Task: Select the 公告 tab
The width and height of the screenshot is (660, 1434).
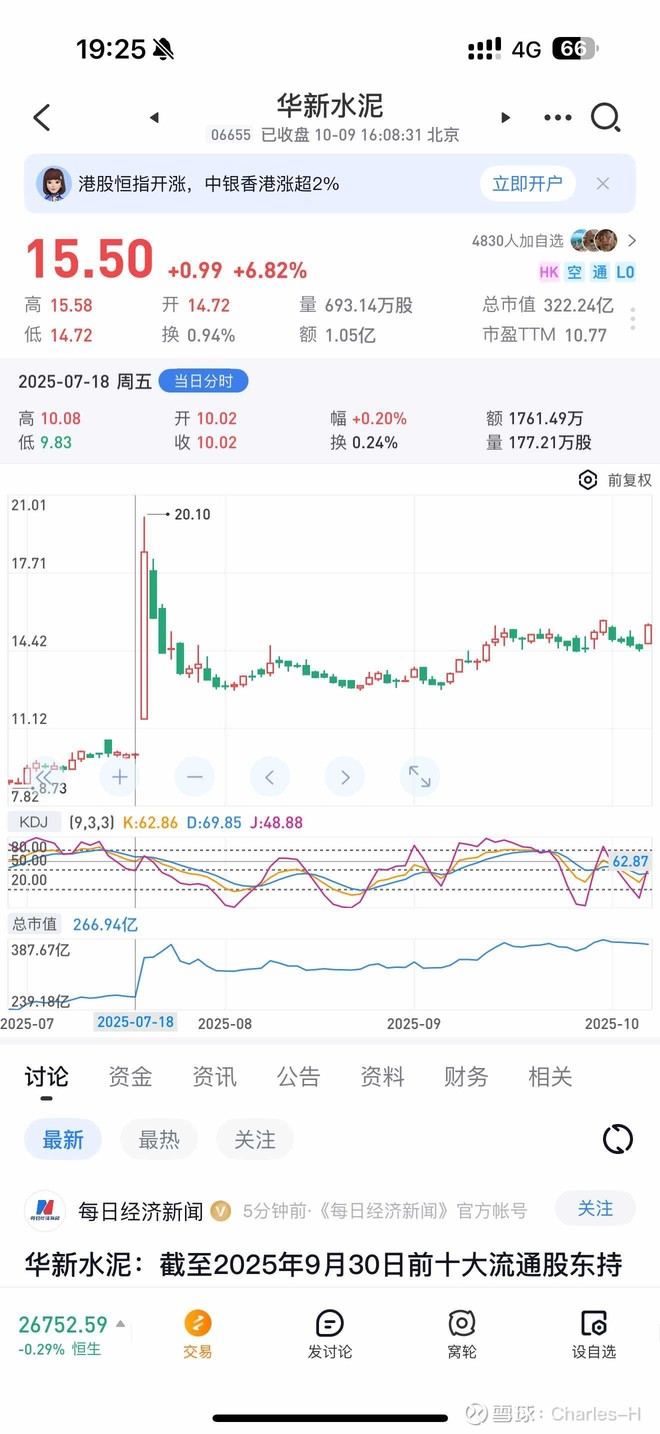Action: (x=298, y=1077)
